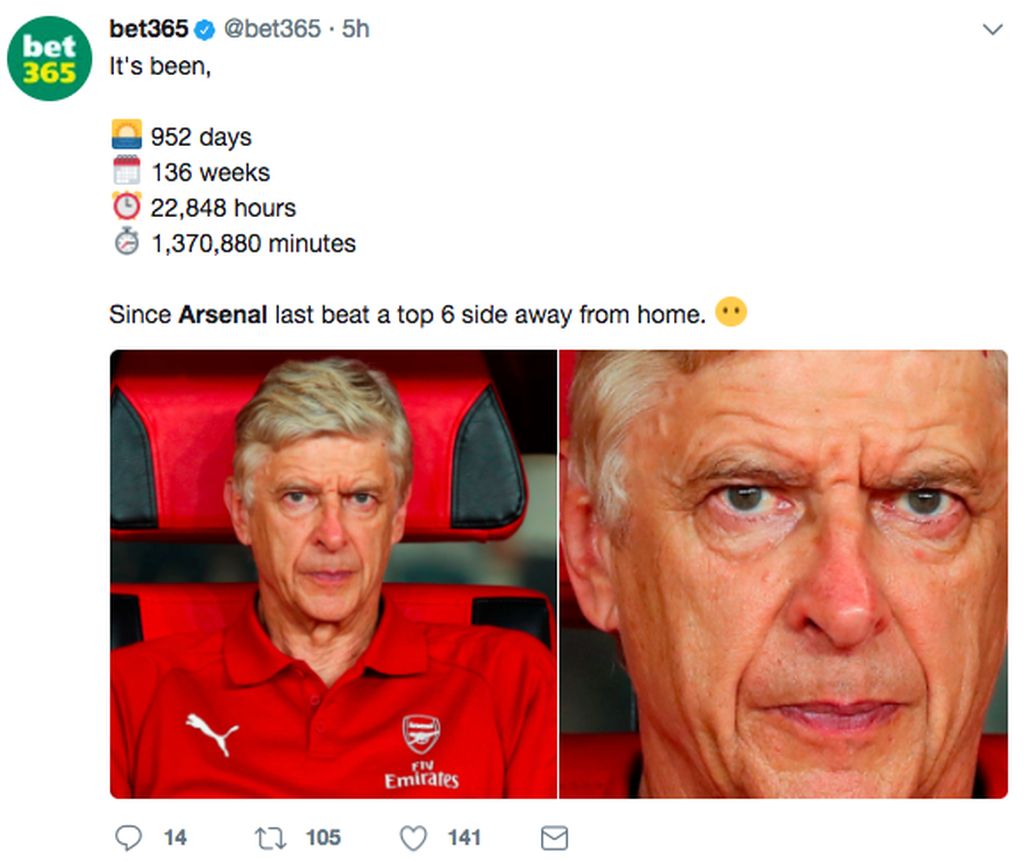Open the right close-up face photo
1024x861 pixels.
(x=783, y=574)
